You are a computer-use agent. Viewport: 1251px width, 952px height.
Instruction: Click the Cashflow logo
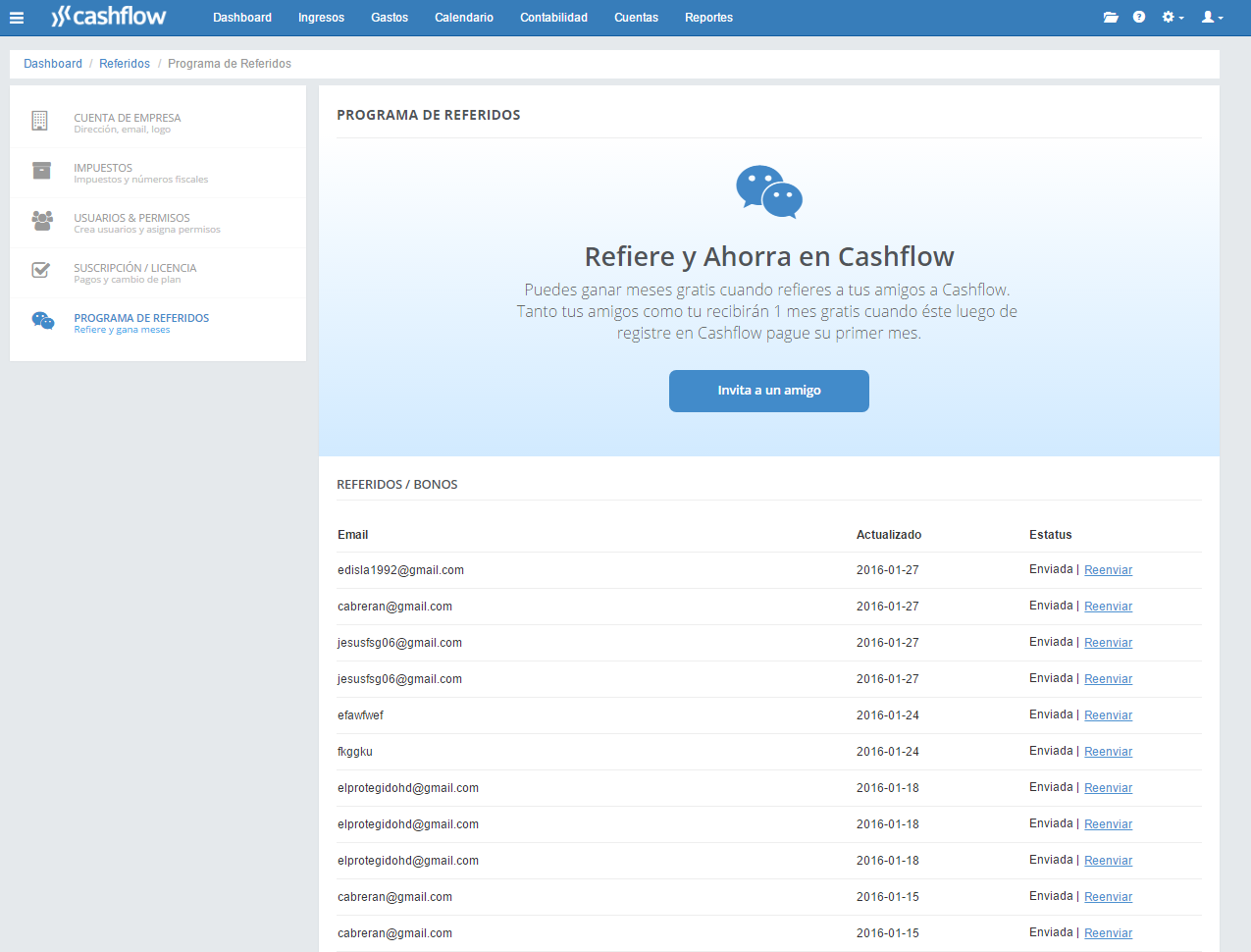click(109, 17)
